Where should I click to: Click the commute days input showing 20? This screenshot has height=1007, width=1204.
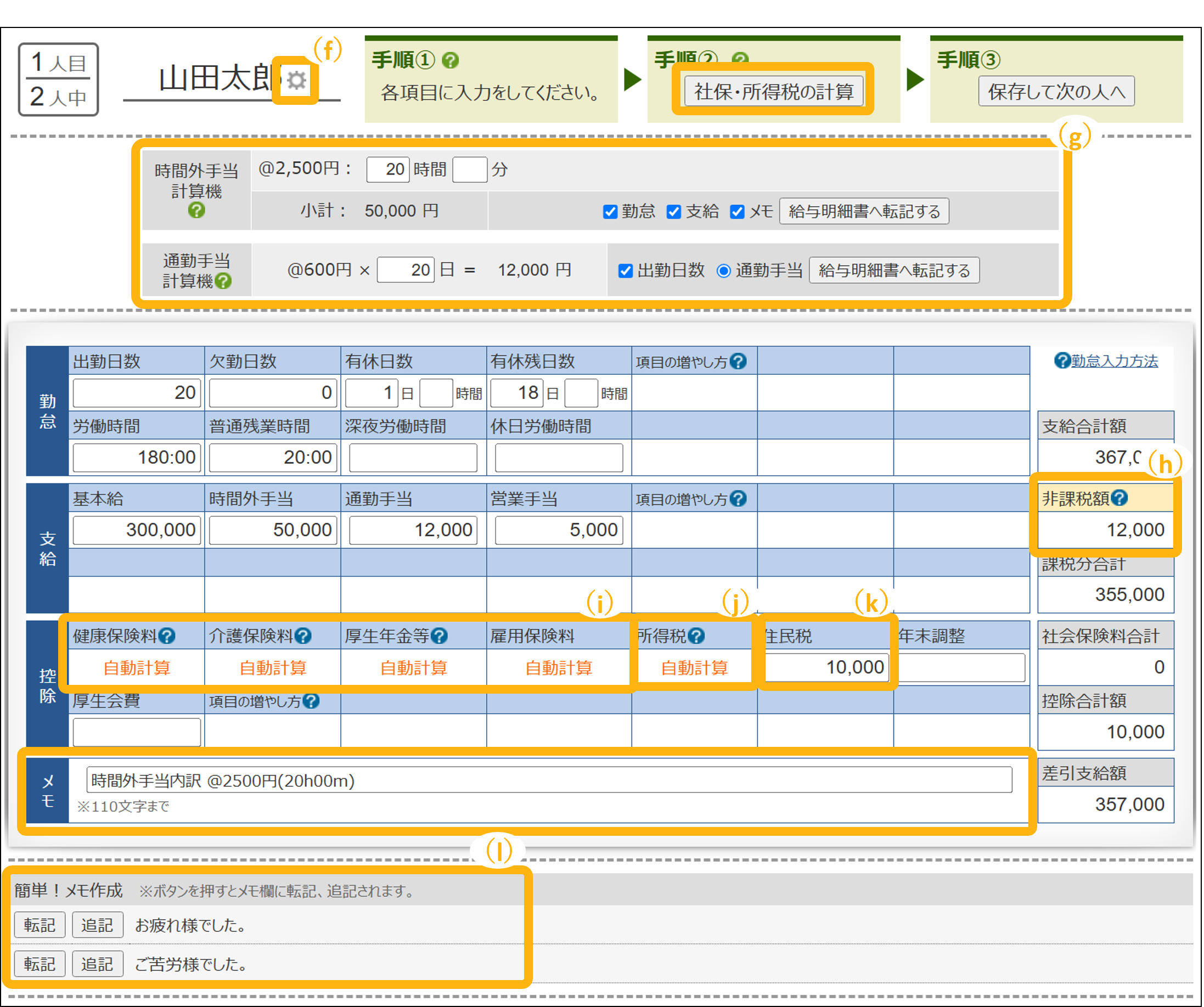point(406,269)
